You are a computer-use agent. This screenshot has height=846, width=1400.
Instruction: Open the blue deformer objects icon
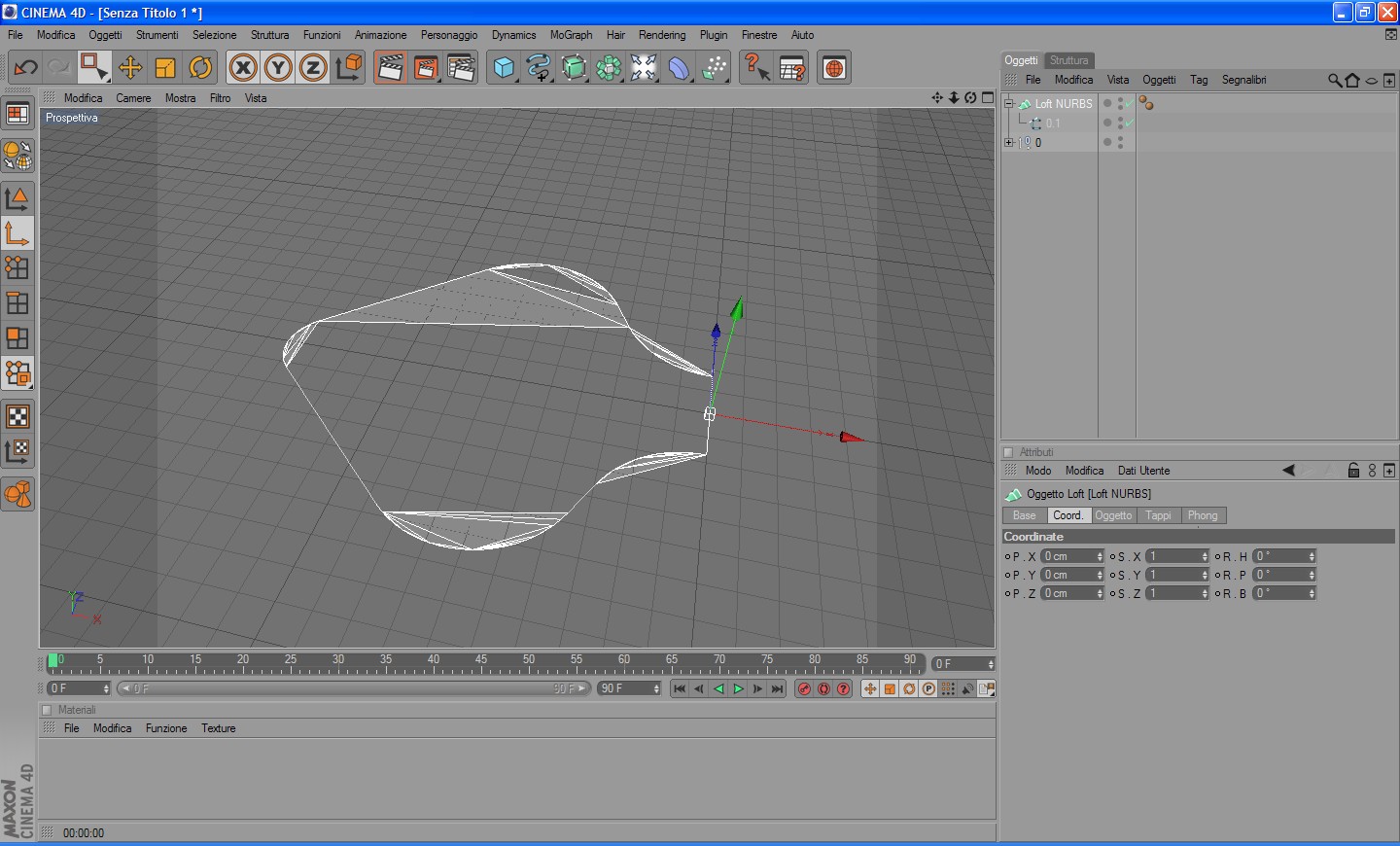pos(679,68)
